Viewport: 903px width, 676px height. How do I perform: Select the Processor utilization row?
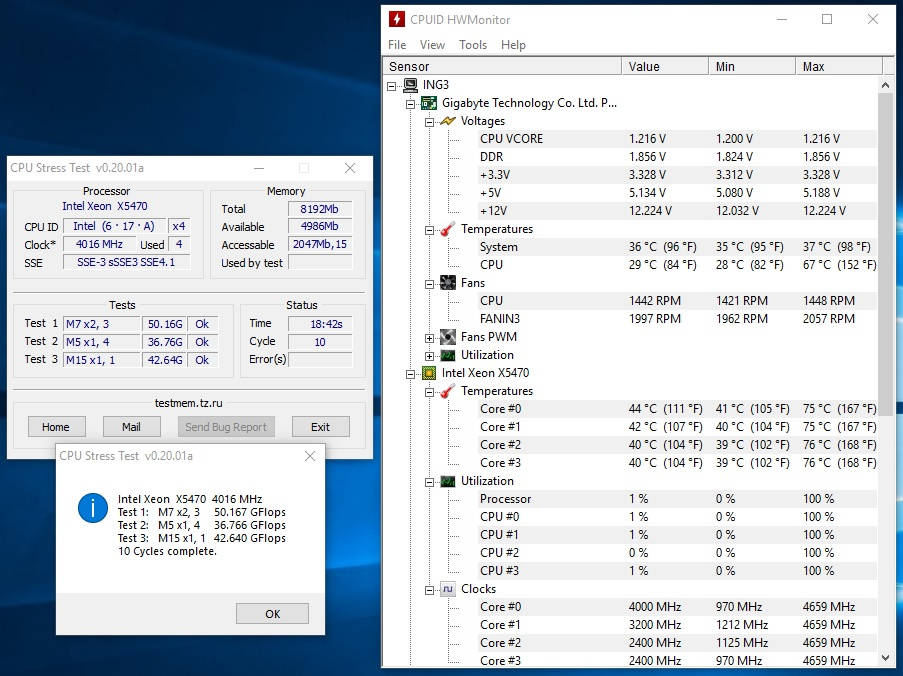pos(677,499)
